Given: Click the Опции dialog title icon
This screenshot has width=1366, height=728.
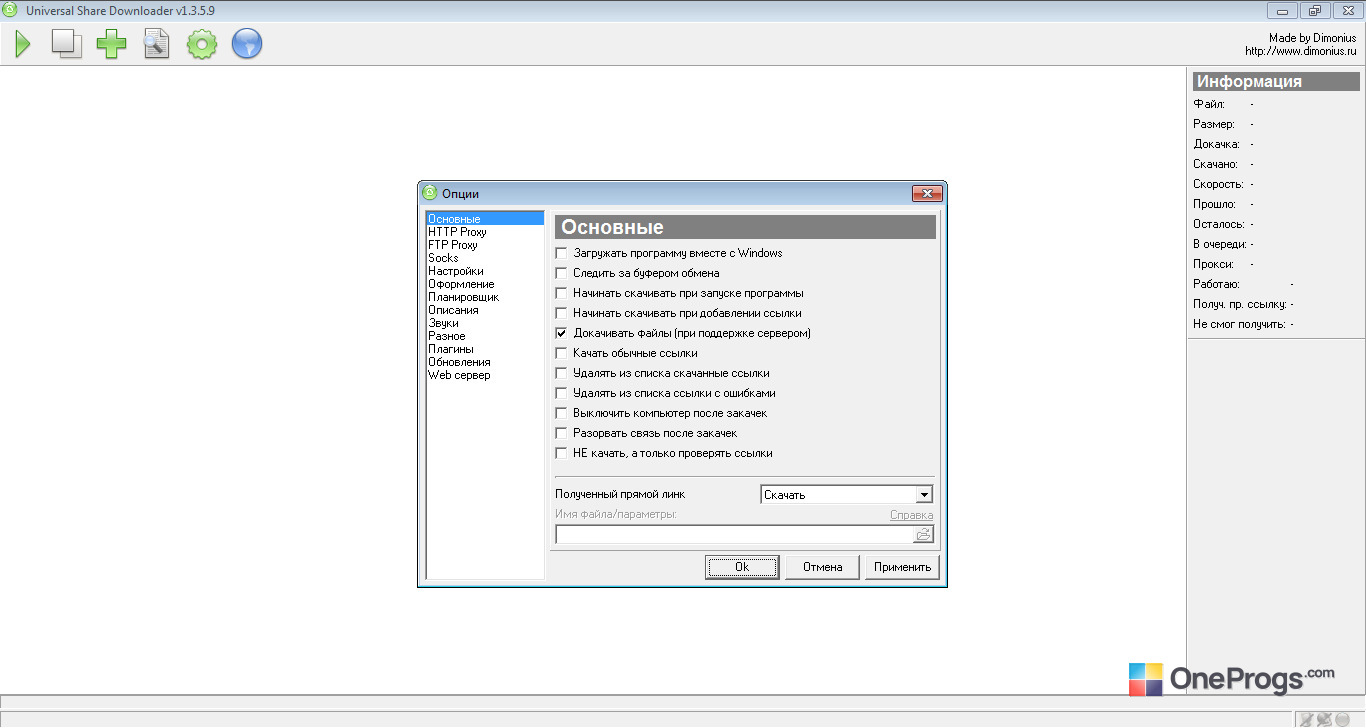Looking at the screenshot, I should (x=430, y=193).
